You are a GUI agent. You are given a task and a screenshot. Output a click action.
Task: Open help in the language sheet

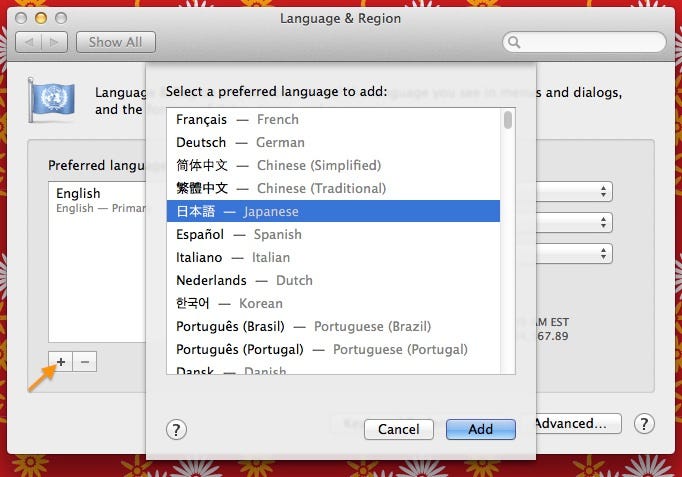(176, 430)
